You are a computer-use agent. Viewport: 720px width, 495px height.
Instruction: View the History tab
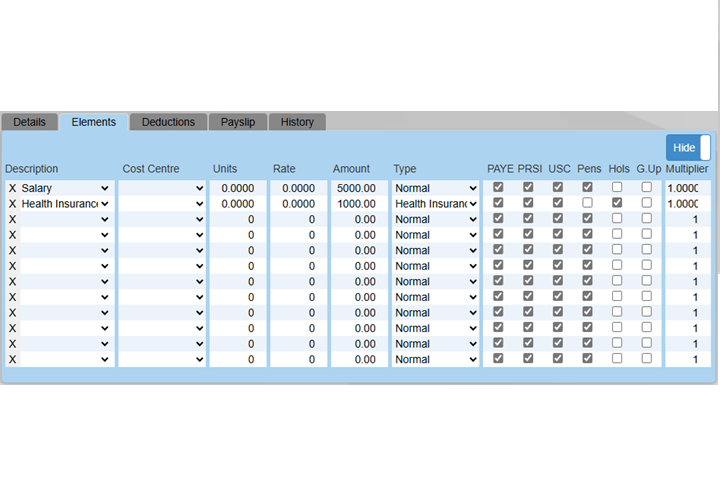(x=297, y=122)
